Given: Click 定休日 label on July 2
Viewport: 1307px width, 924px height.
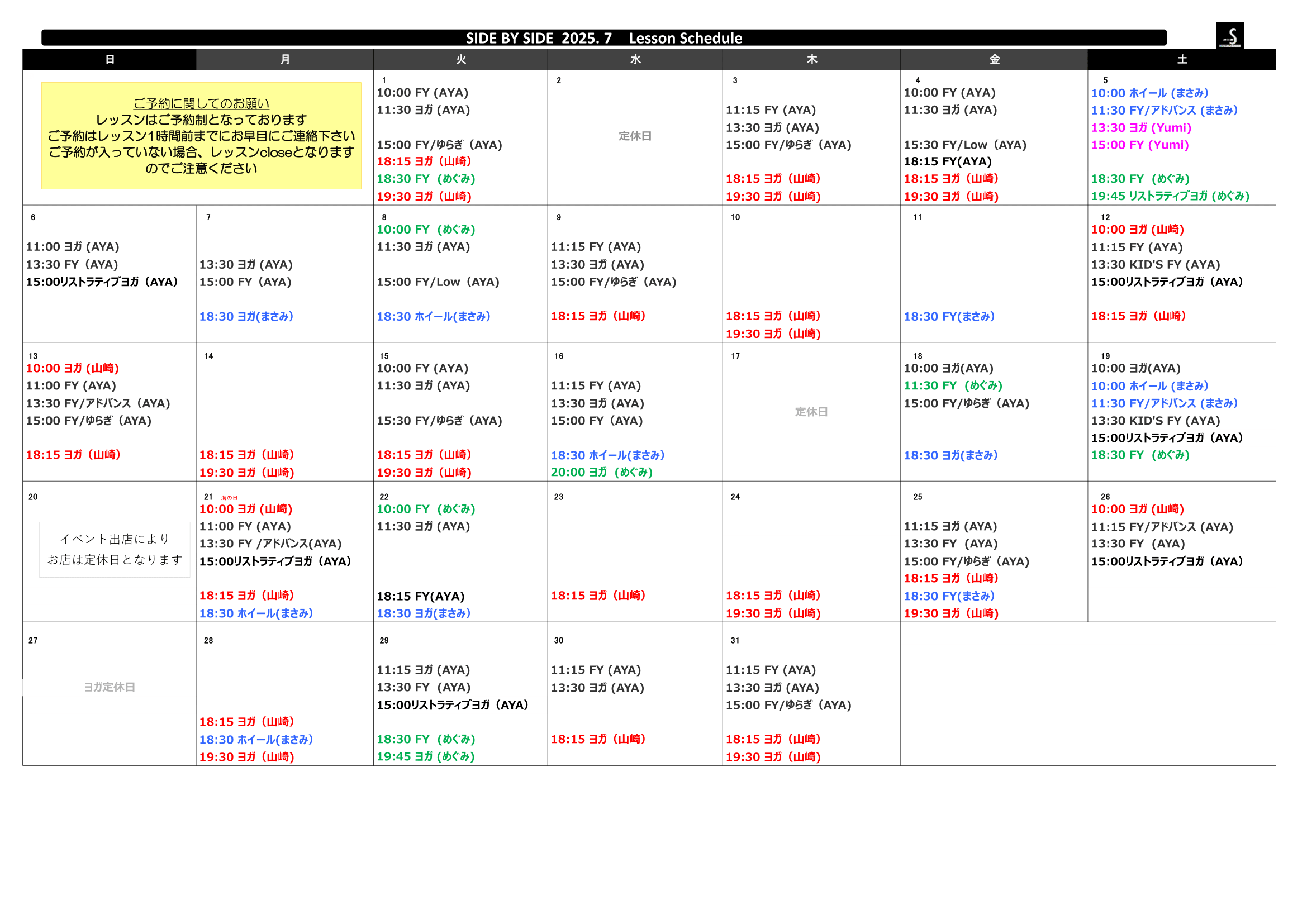Looking at the screenshot, I should (635, 136).
